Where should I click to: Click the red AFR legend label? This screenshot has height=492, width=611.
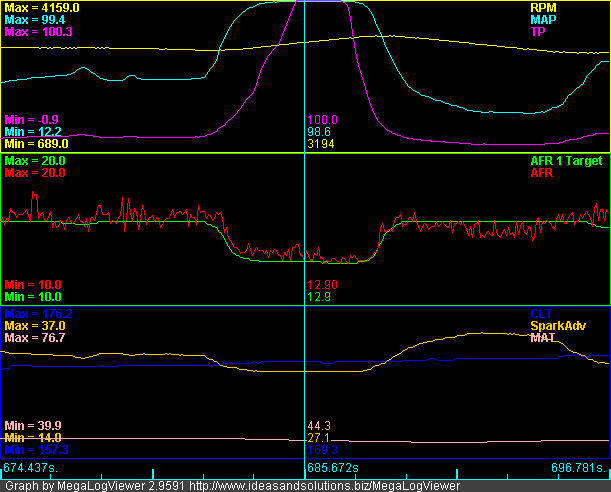pos(593,173)
